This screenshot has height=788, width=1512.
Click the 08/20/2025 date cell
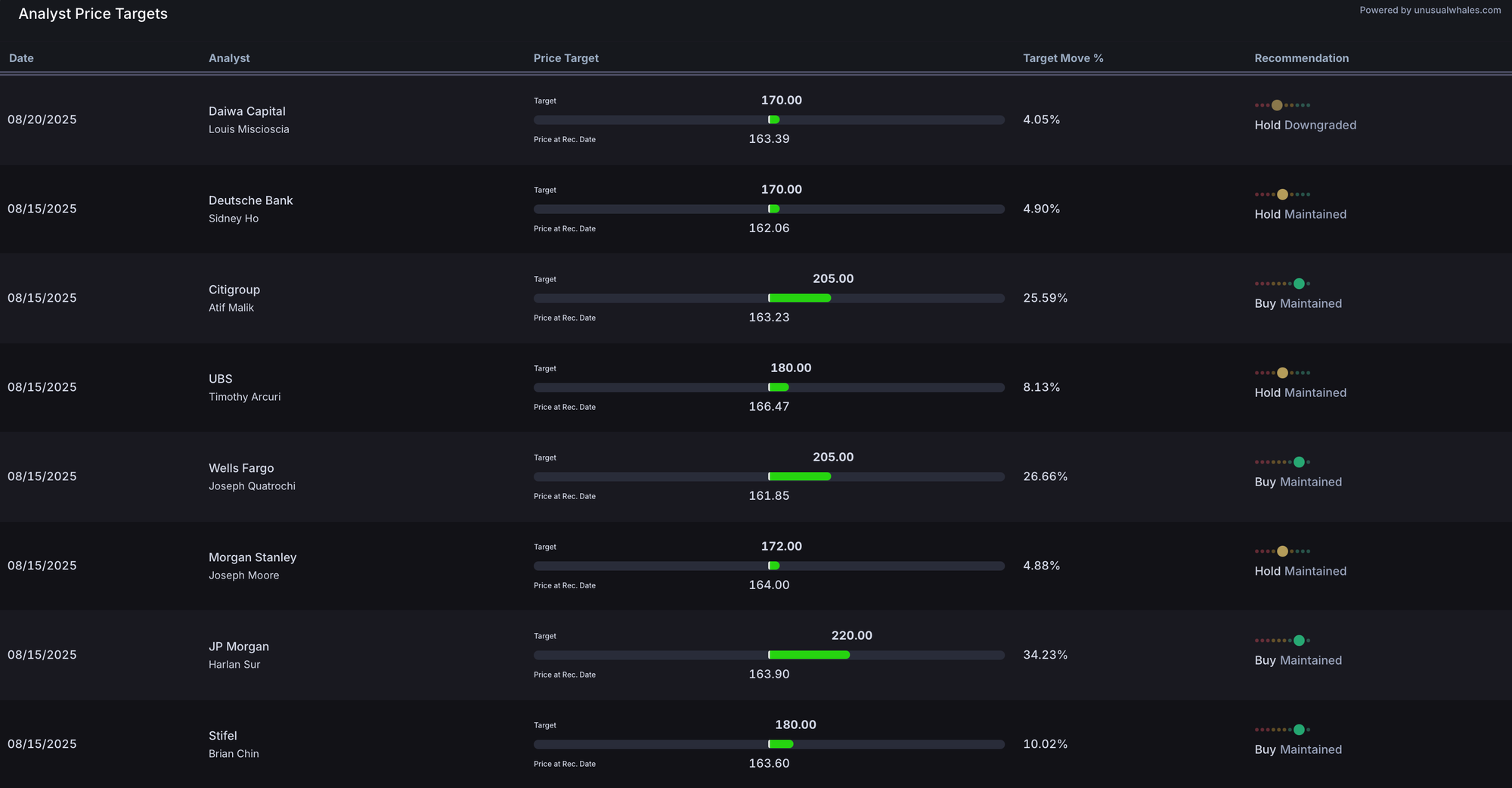tap(42, 119)
